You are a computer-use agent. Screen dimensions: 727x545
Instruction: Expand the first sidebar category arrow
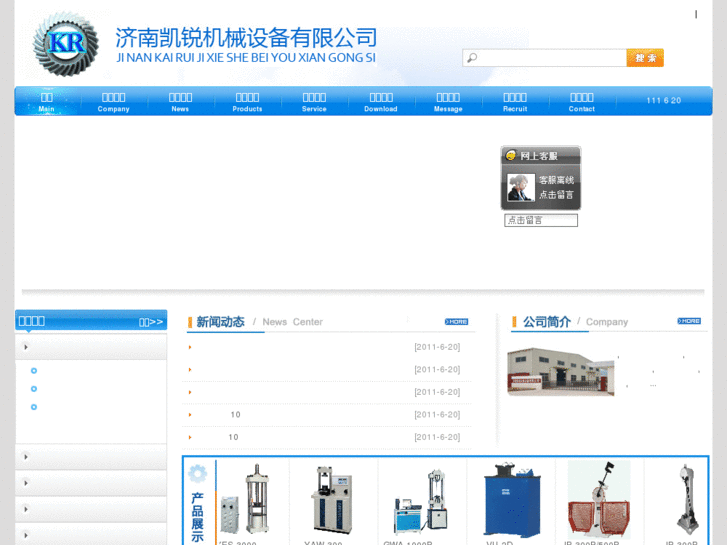coord(26,347)
